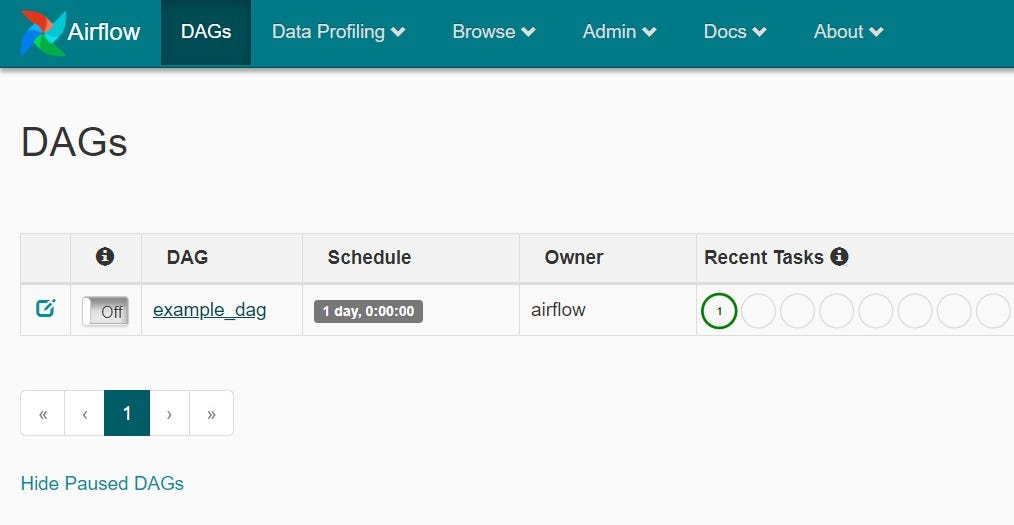This screenshot has height=525, width=1014.
Task: Click the Airflow brand text
Action: tap(104, 32)
